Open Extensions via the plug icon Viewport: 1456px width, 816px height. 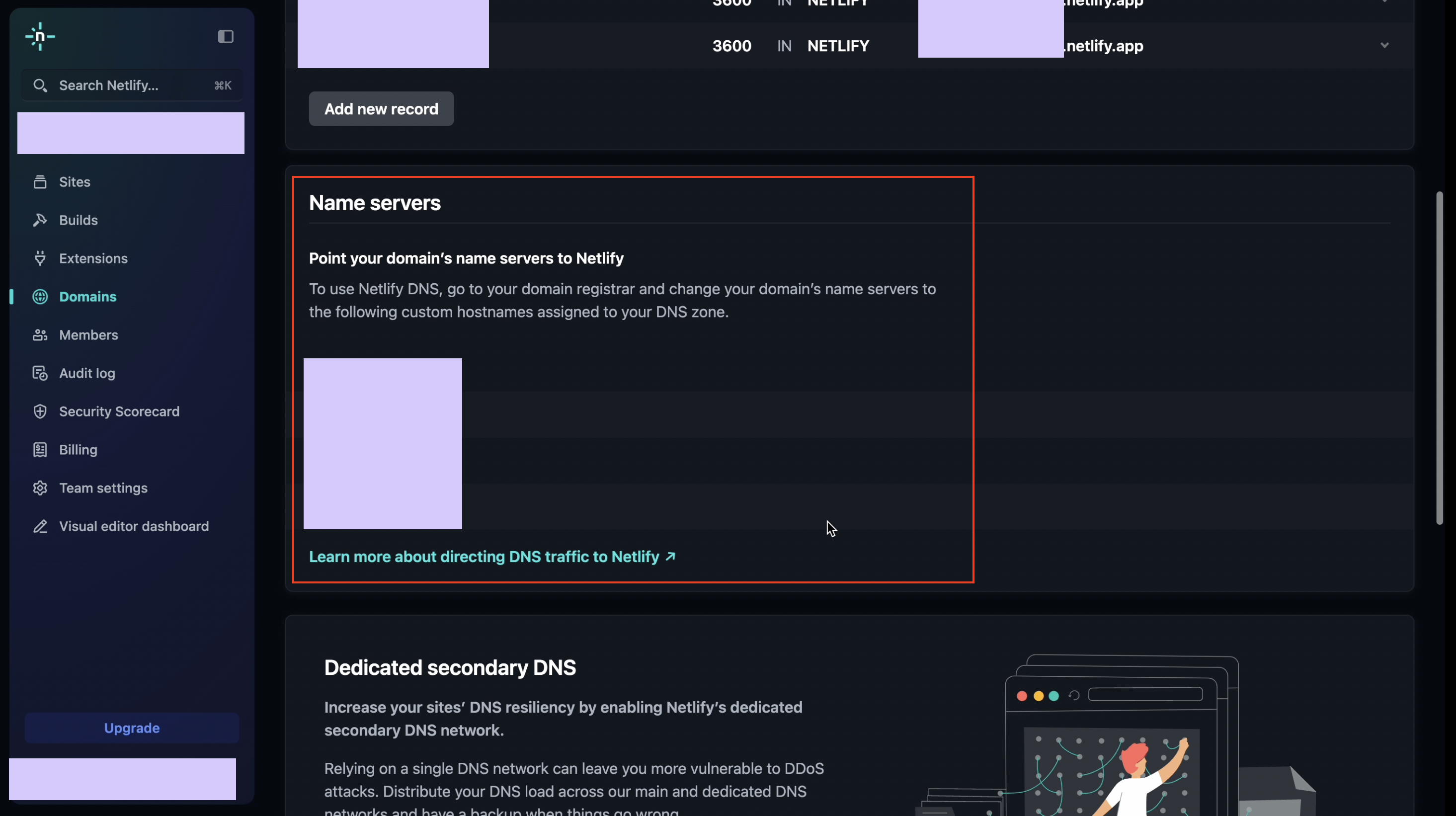[x=40, y=258]
